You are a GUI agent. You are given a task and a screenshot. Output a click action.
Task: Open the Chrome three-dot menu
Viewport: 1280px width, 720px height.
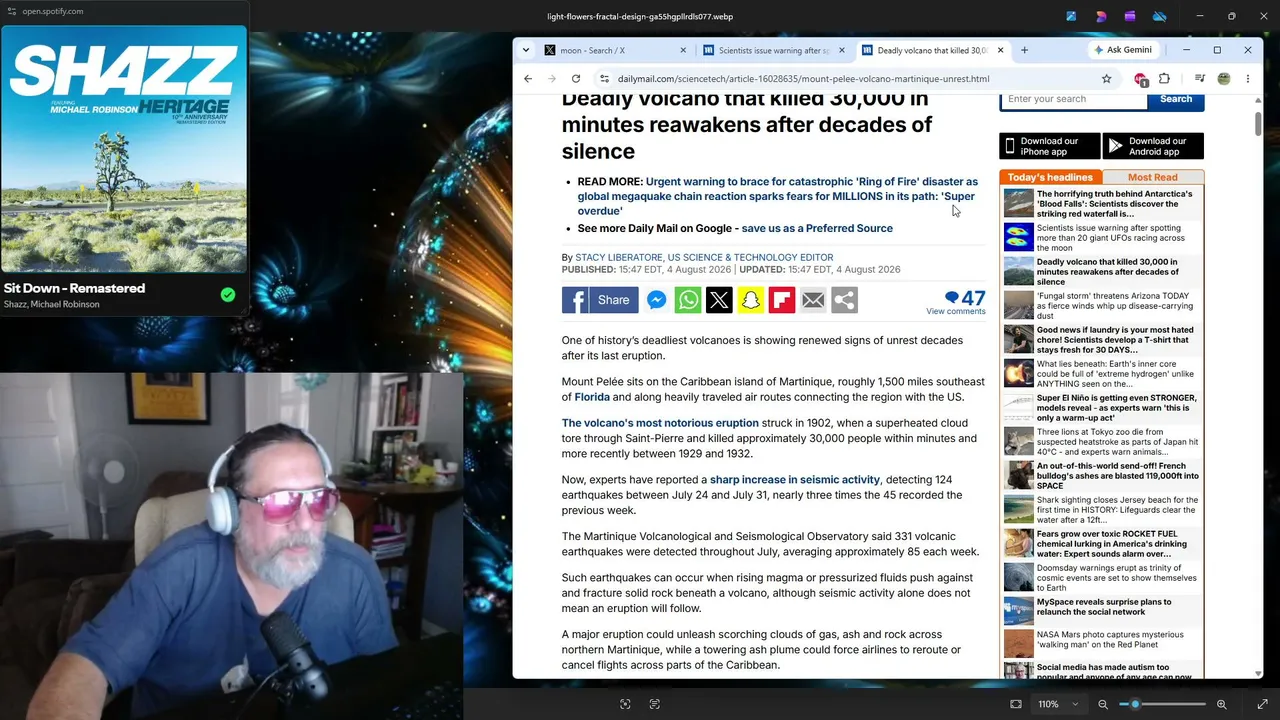click(x=1247, y=79)
